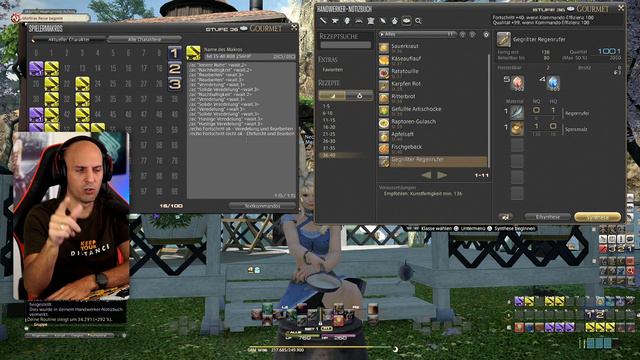Click into the macro text editing area
Image resolution: width=640 pixels, height=360 pixels.
241,130
